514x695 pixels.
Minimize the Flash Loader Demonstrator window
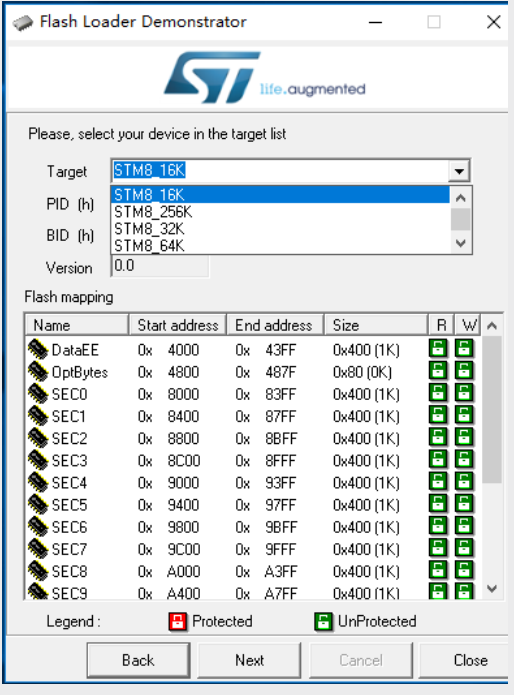375,22
